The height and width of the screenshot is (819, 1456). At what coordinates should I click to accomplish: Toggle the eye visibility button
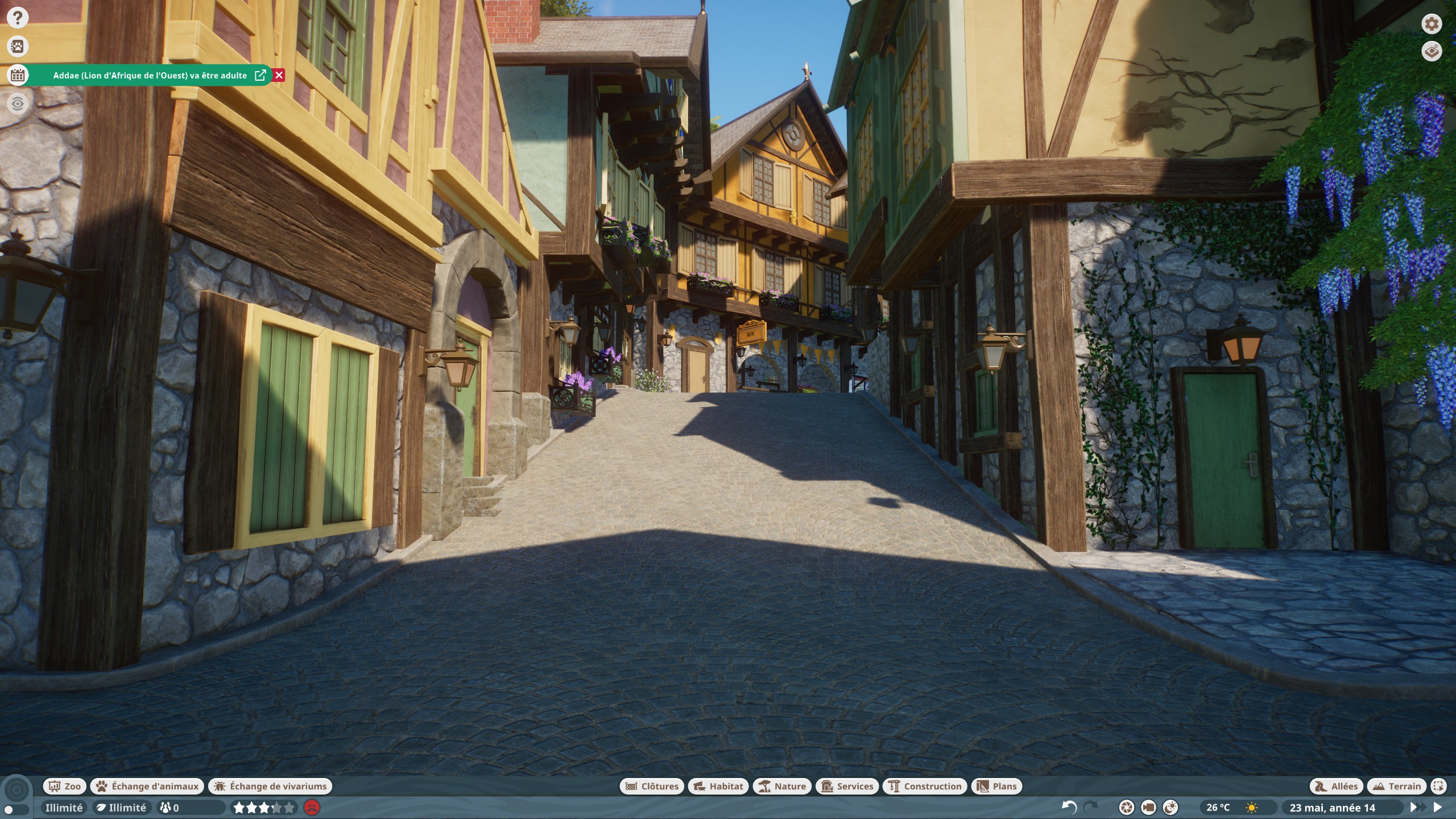click(18, 104)
